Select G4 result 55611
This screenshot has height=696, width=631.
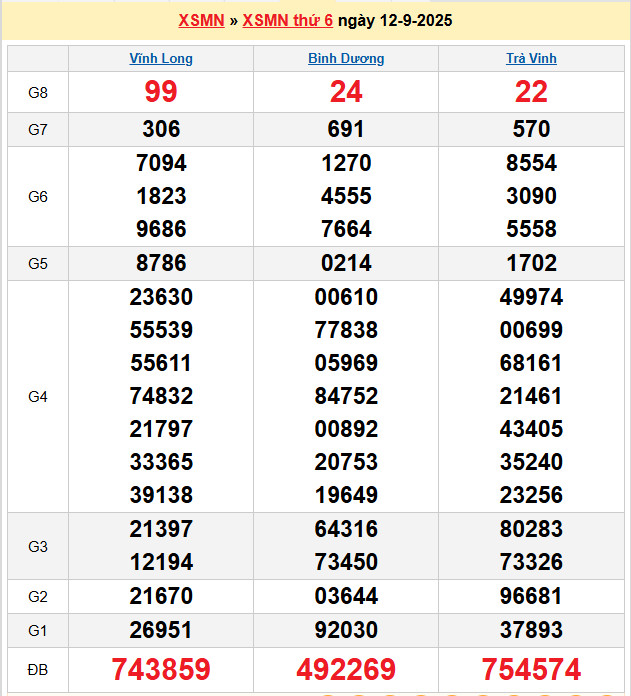coord(161,363)
